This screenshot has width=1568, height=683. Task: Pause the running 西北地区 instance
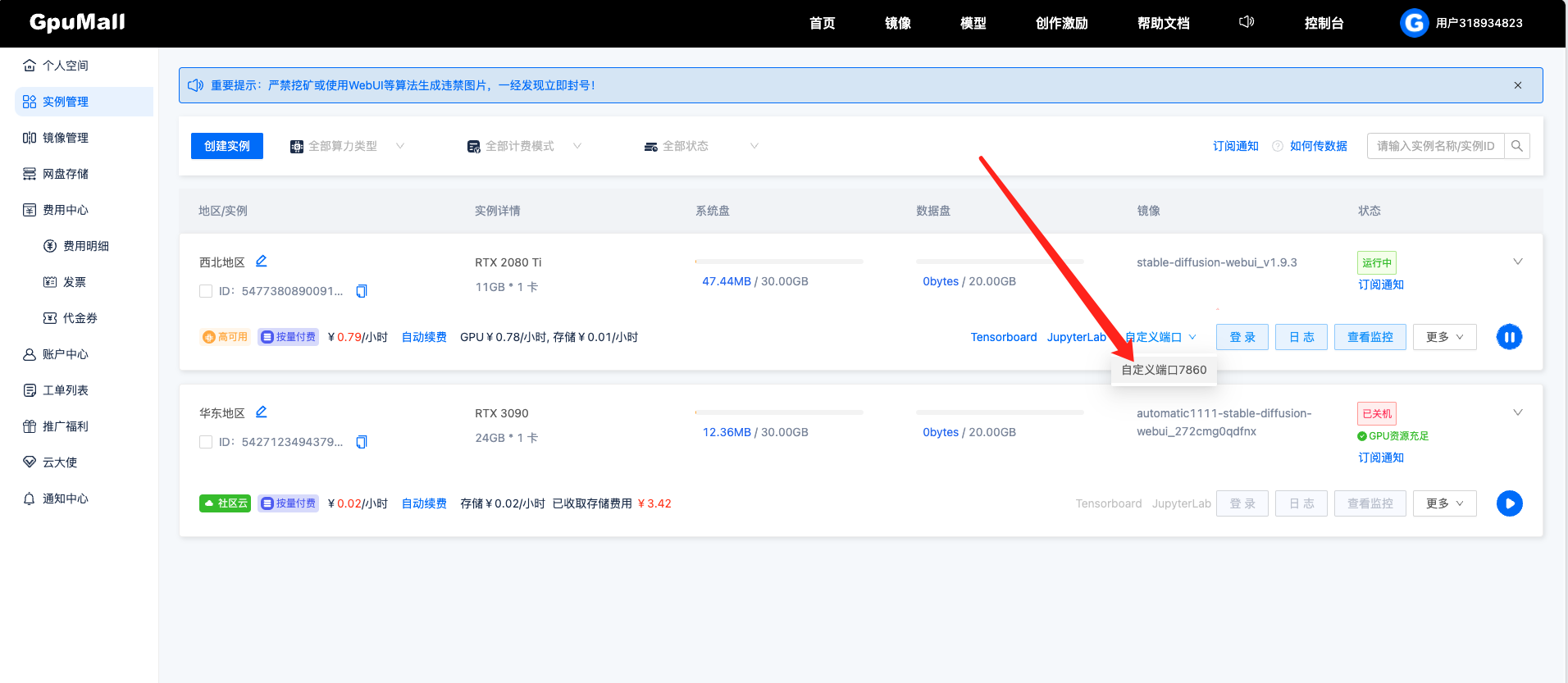[x=1510, y=337]
